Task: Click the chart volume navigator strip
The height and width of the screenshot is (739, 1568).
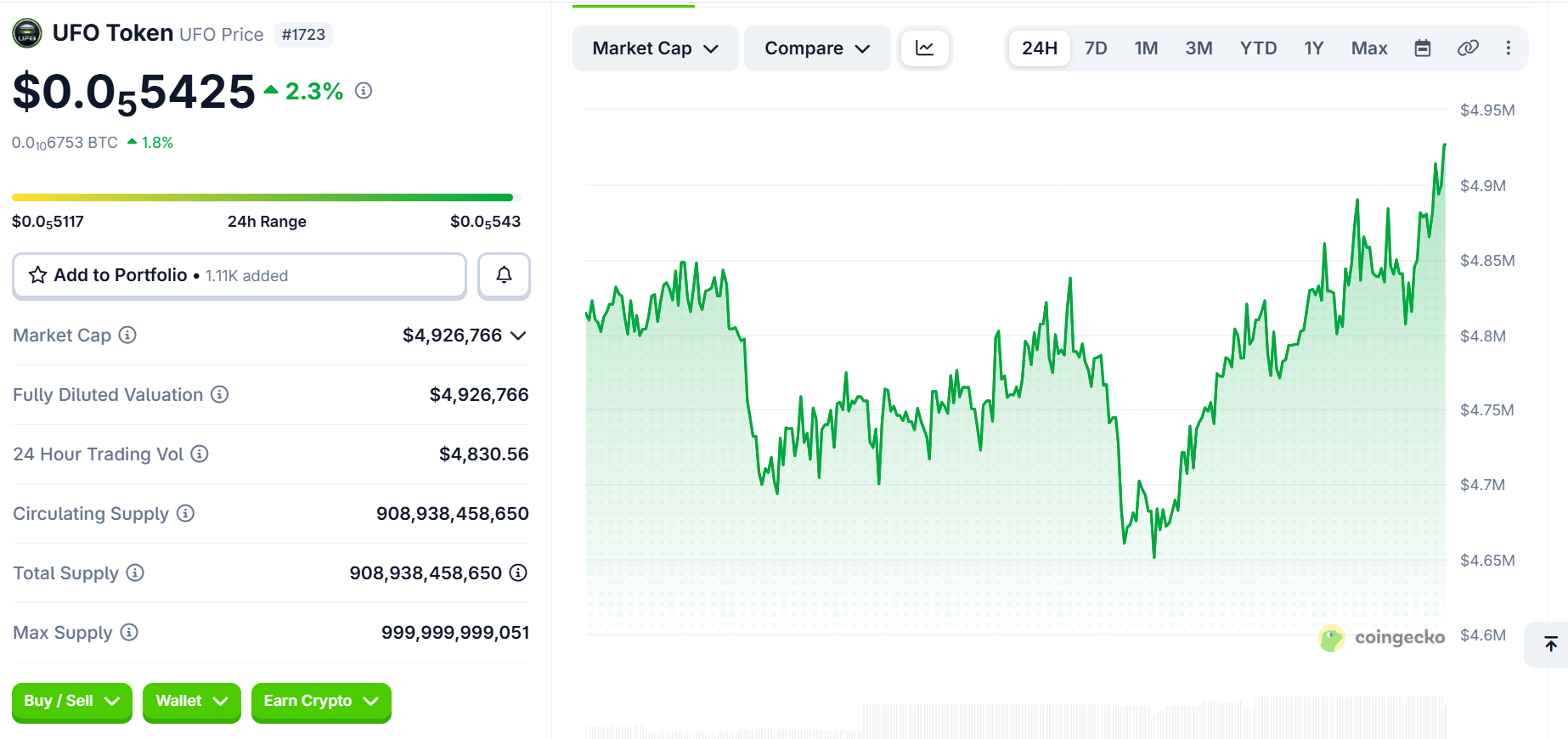Action: (1015, 719)
